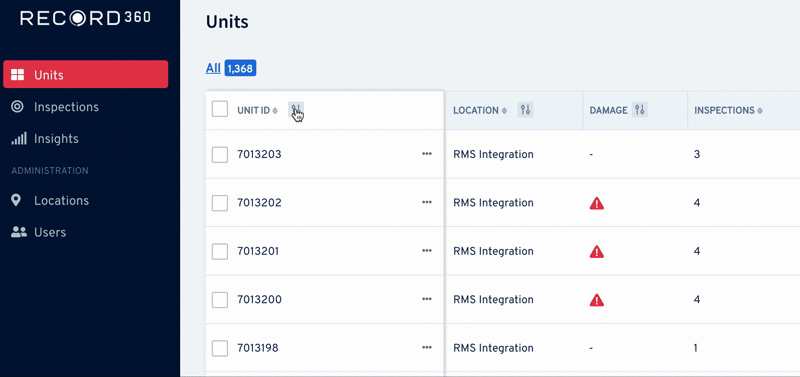Screen dimensions: 800x377
Task: Click the Insights bar chart icon
Action: click(18, 138)
